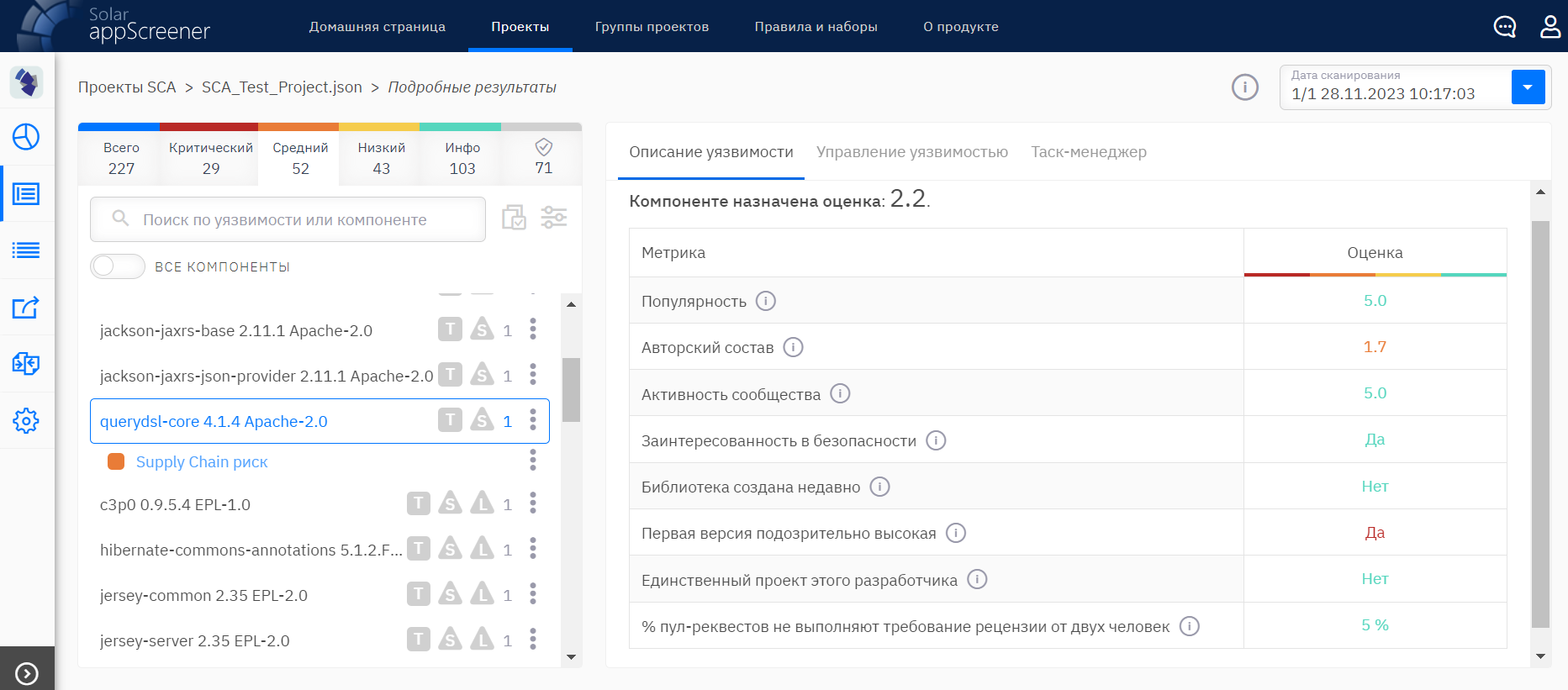
Task: Follow the SCA_Test_Project.json breadcrumb link
Action: pyautogui.click(x=282, y=87)
